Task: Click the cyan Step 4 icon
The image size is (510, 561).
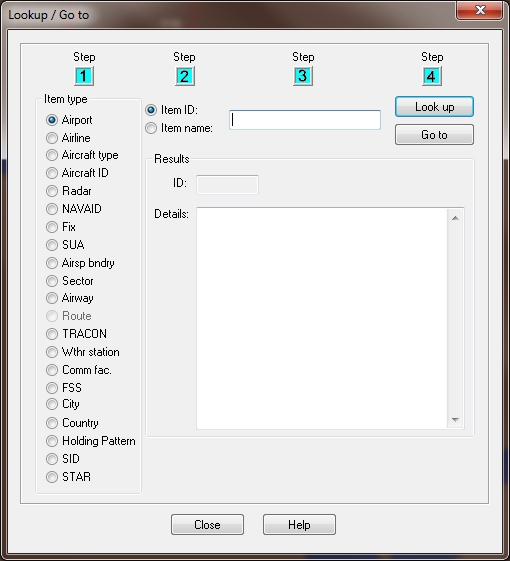Action: coord(432,76)
